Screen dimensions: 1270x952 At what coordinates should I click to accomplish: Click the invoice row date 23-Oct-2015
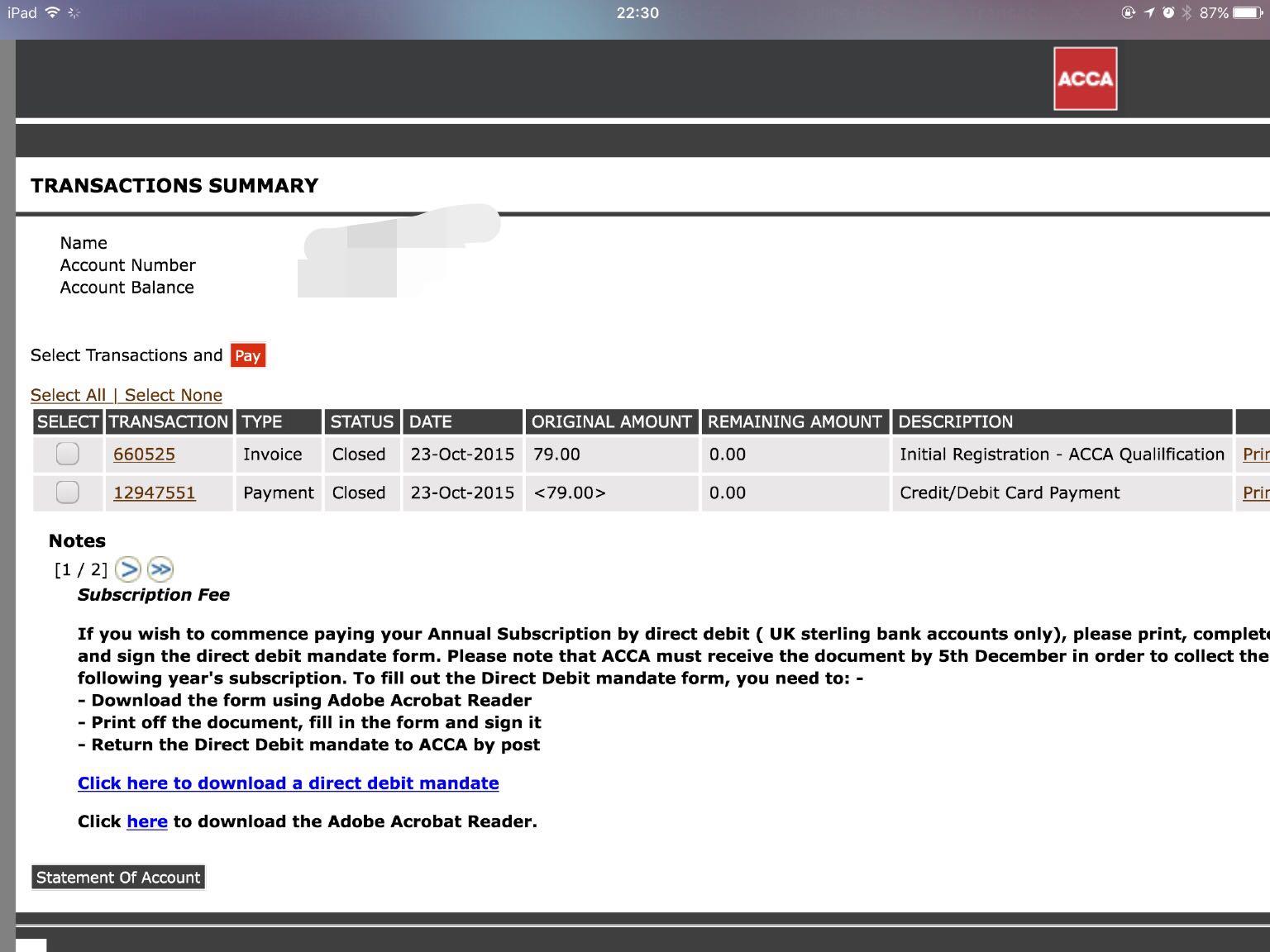[462, 455]
